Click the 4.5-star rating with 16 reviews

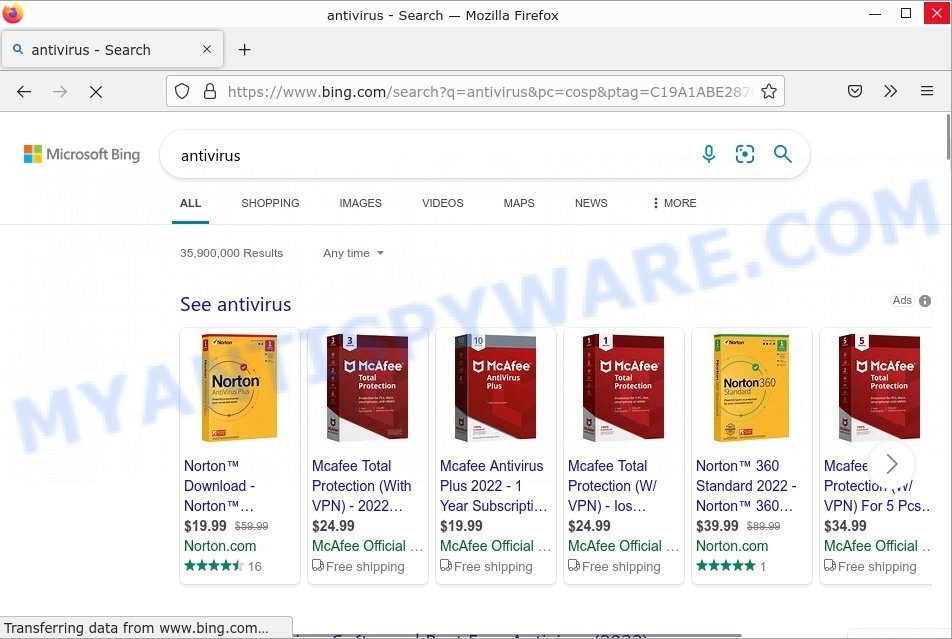point(223,566)
